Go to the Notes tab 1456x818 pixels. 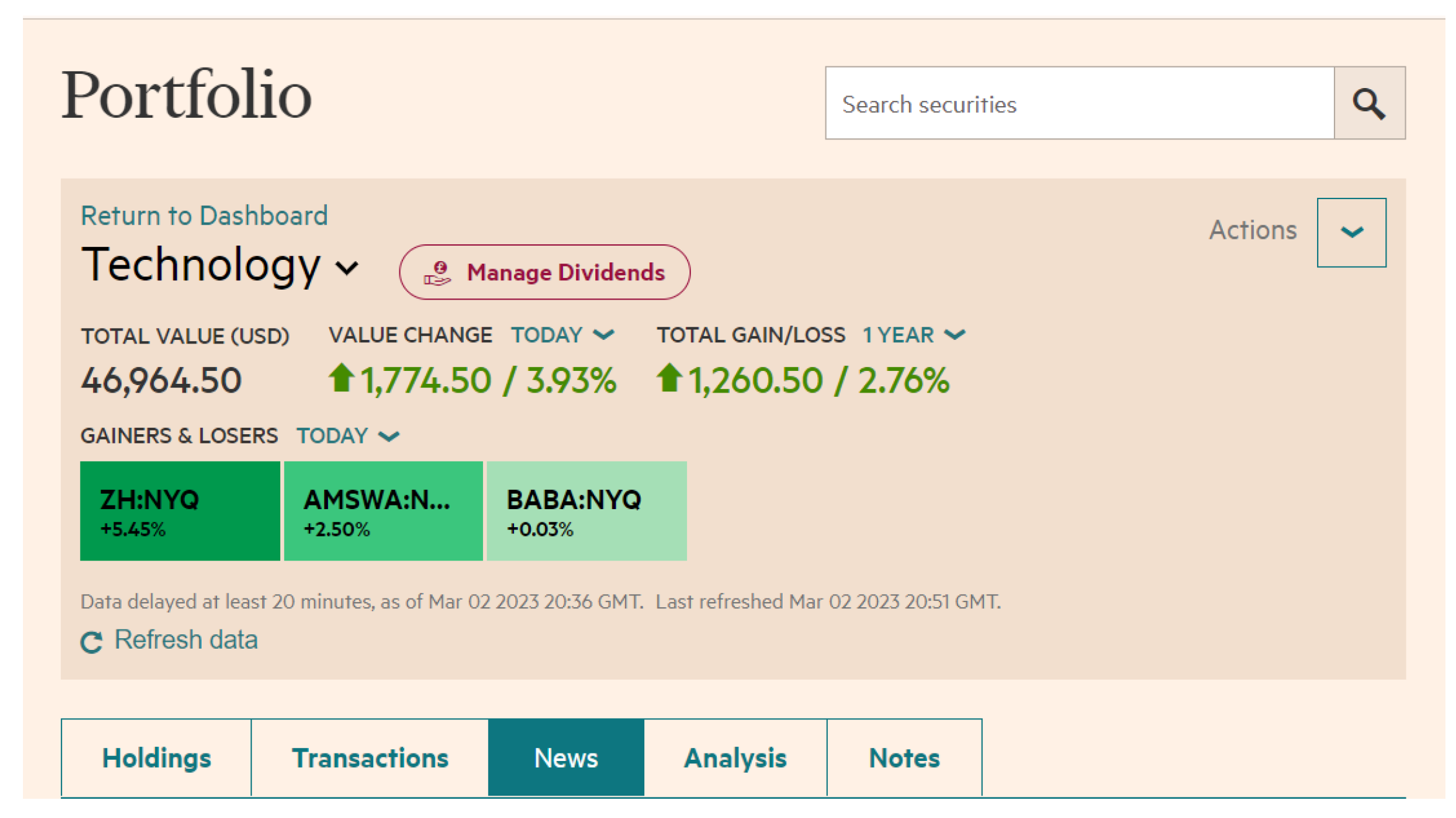pos(903,758)
